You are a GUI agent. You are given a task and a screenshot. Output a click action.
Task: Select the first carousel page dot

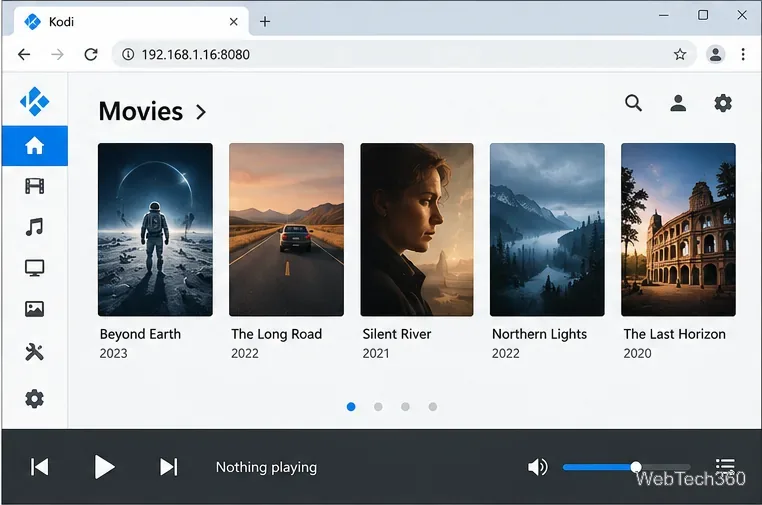[351, 406]
